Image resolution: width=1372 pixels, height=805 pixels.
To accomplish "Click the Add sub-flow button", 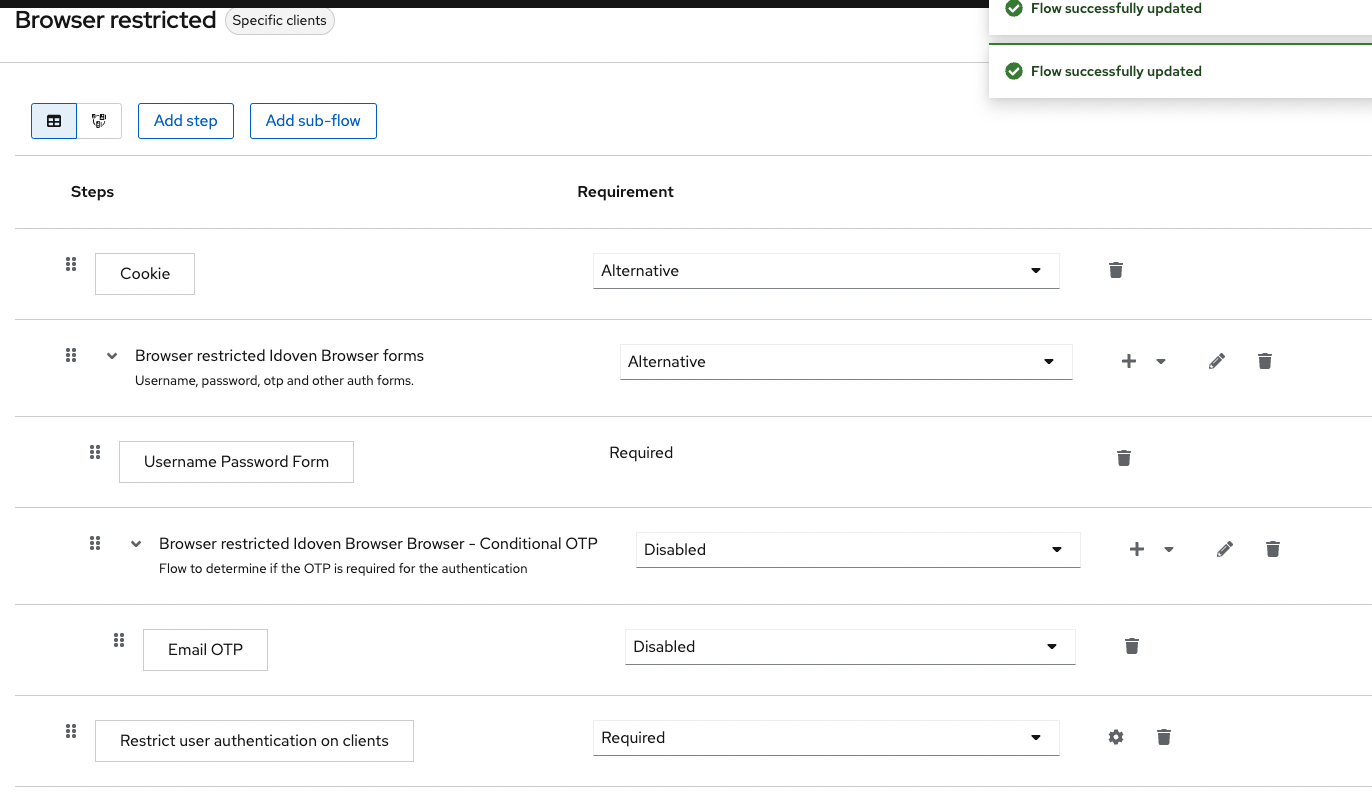I will click(313, 120).
